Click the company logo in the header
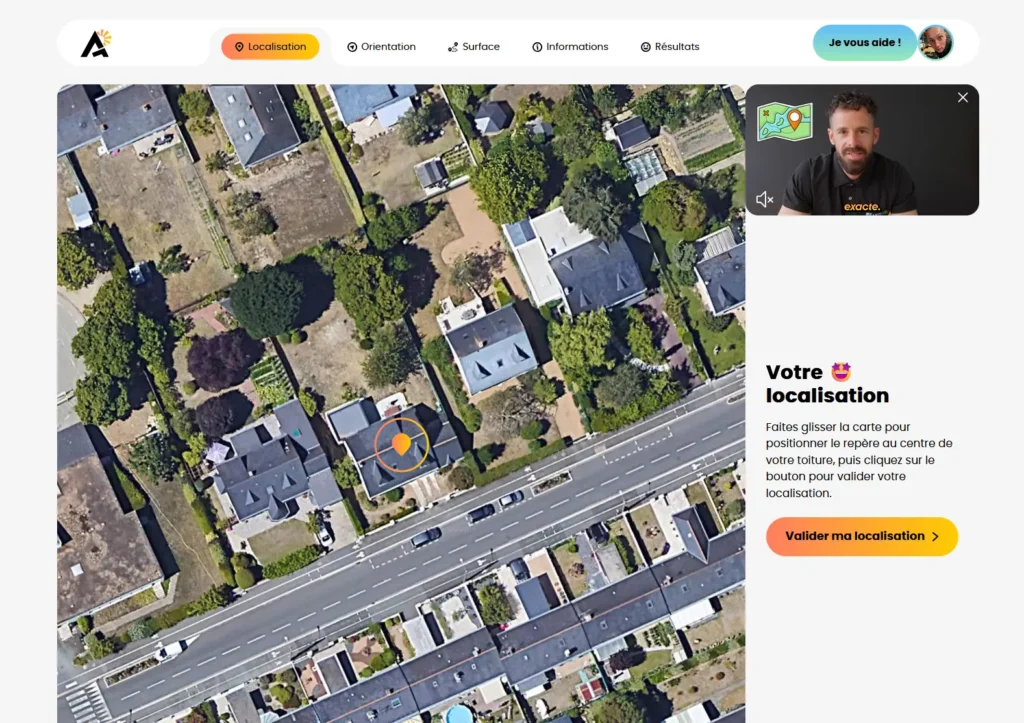The width and height of the screenshot is (1024, 723). coord(96,44)
